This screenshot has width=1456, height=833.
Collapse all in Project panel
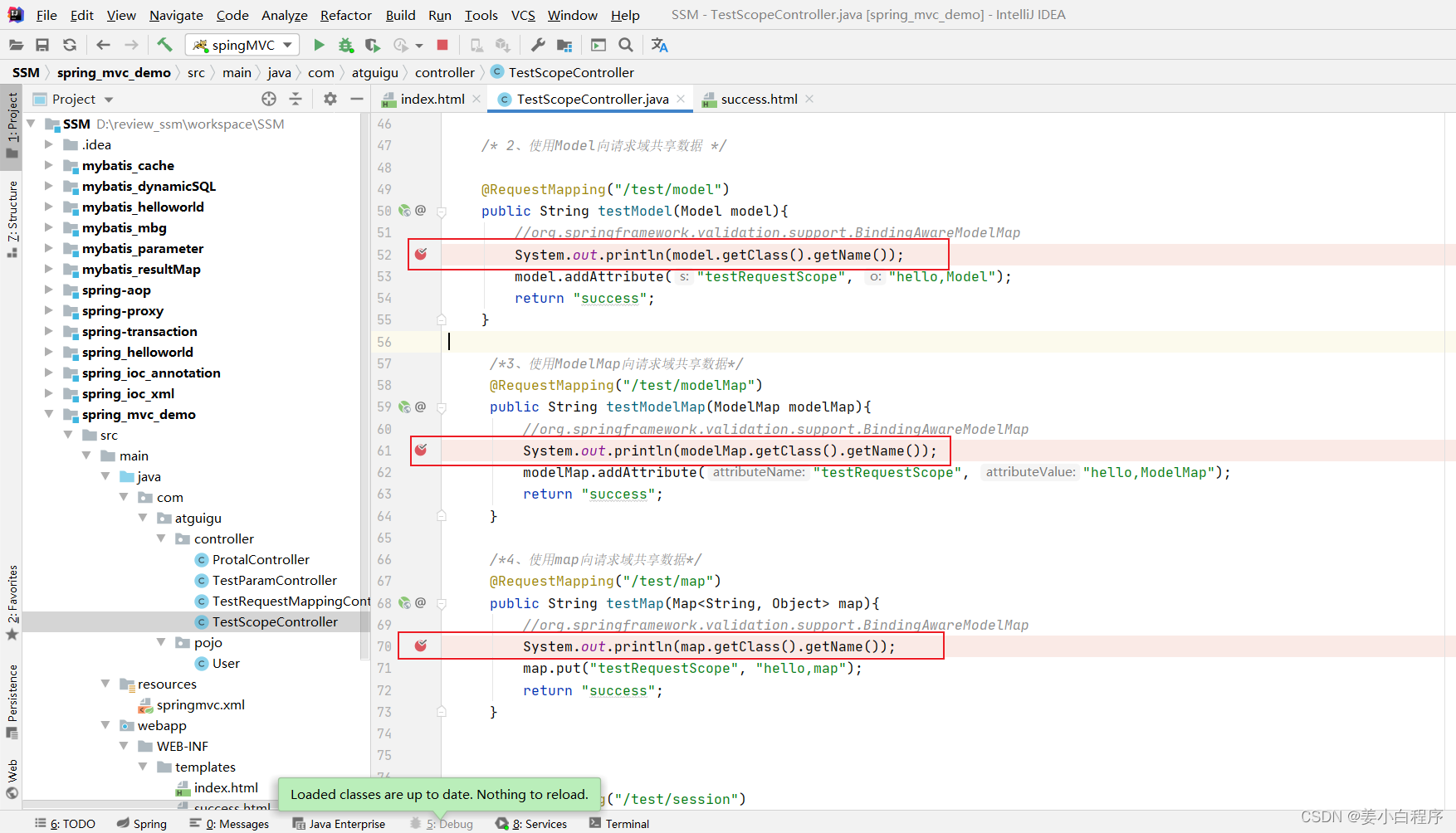296,99
